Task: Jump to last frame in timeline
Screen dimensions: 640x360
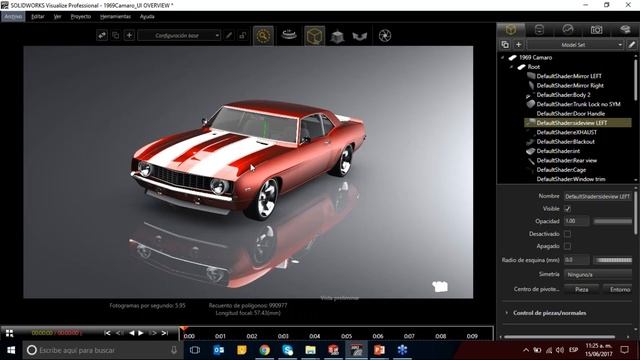Action: pos(164,333)
